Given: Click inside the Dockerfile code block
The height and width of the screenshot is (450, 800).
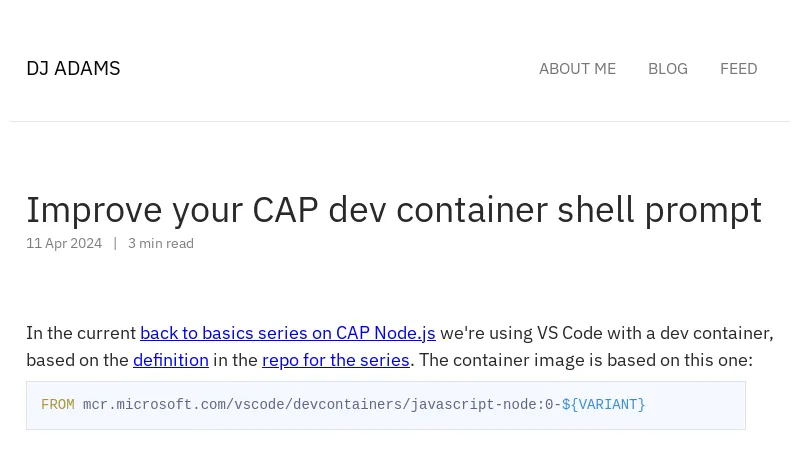Looking at the screenshot, I should coord(386,405).
